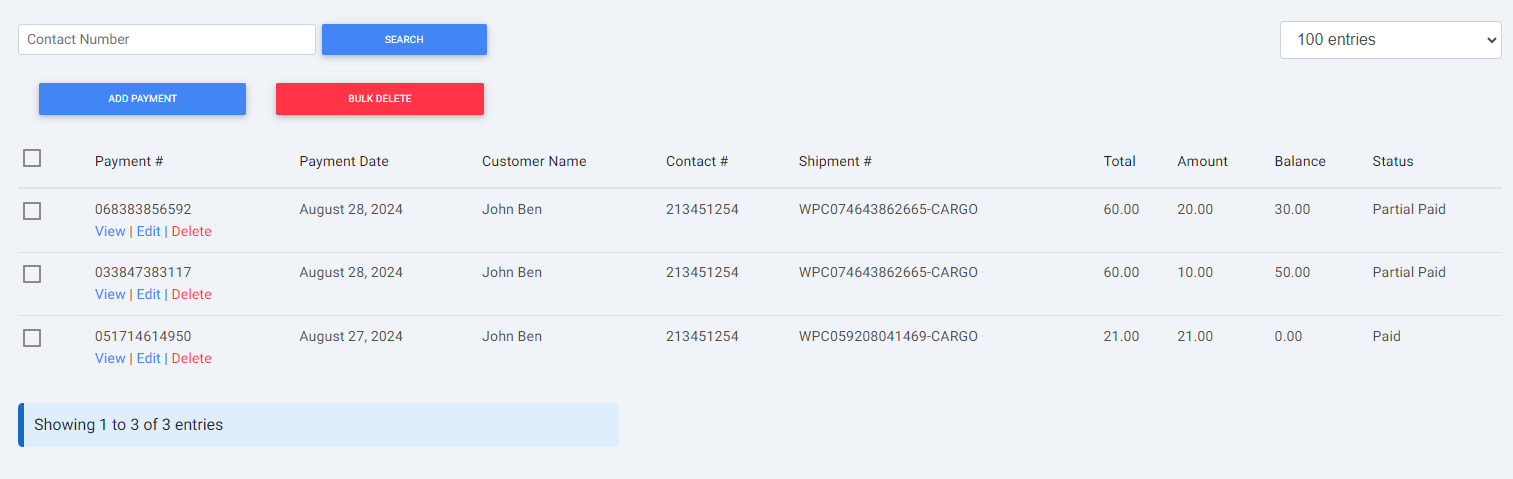View payment 051714614950
The width and height of the screenshot is (1513, 479).
(x=110, y=358)
